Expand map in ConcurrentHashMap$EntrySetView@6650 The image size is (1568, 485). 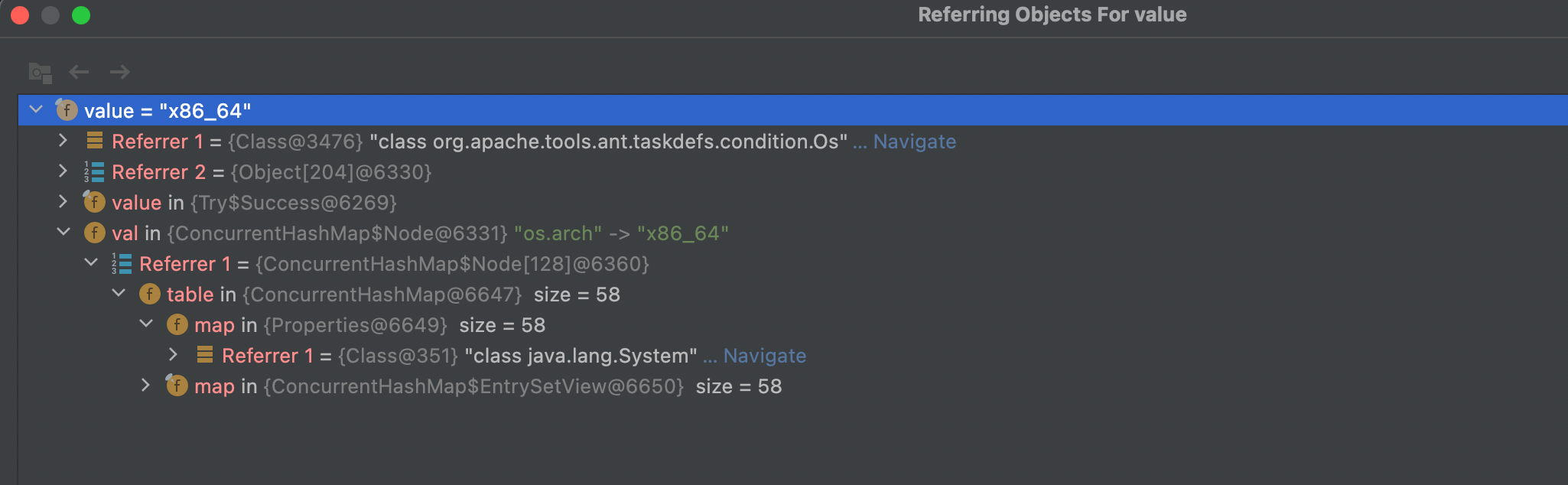click(x=146, y=386)
